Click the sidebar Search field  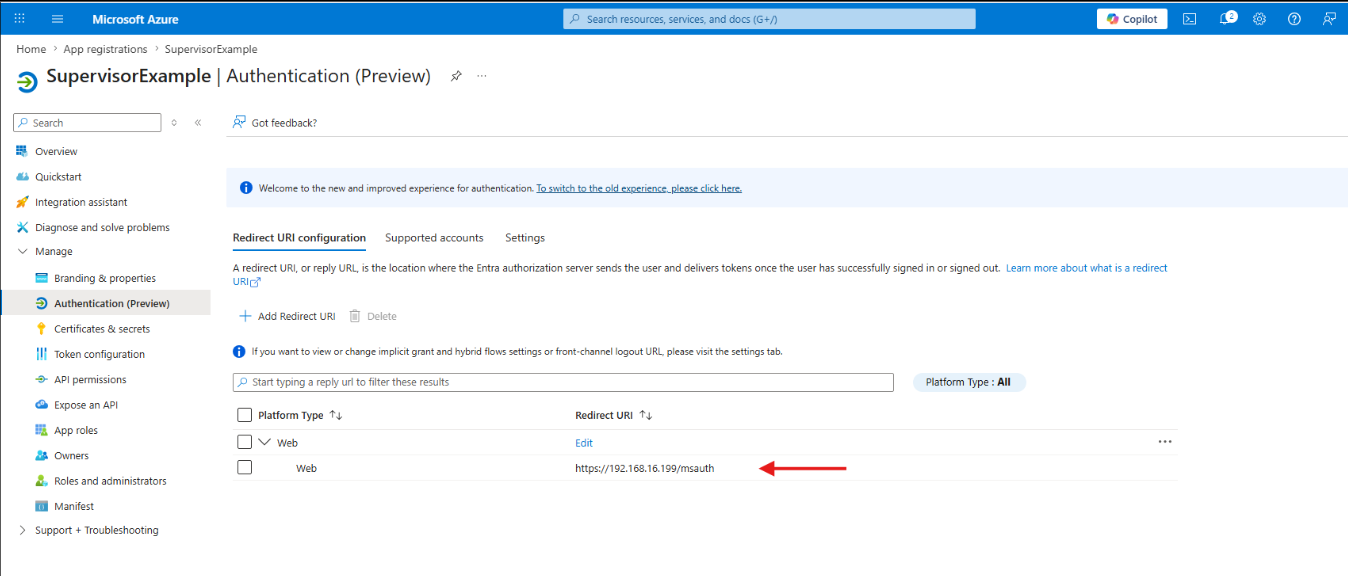pyautogui.click(x=87, y=122)
